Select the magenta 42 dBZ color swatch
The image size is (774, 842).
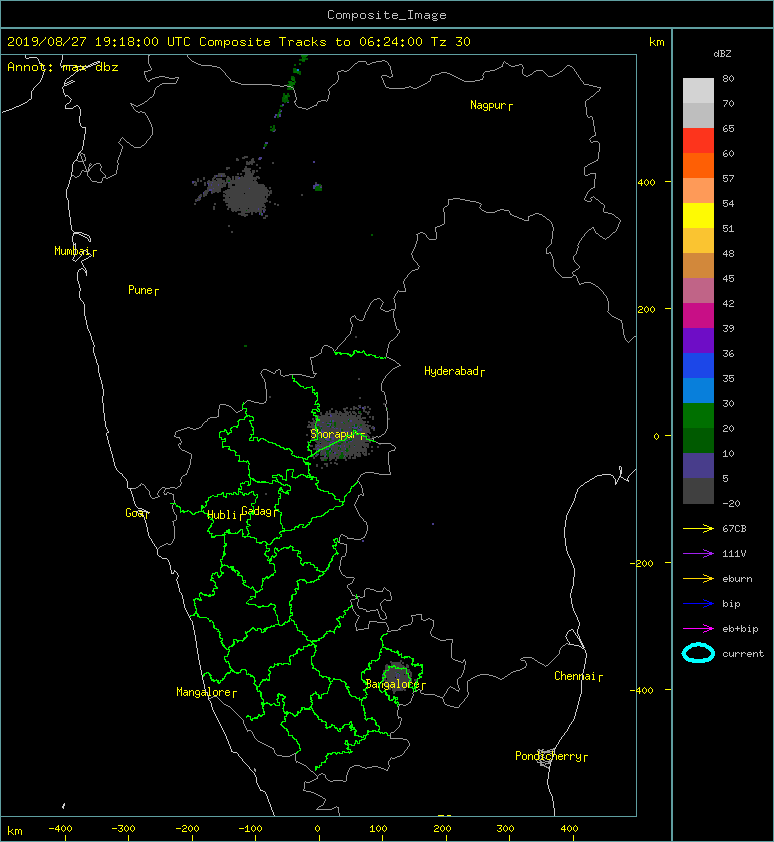point(698,315)
